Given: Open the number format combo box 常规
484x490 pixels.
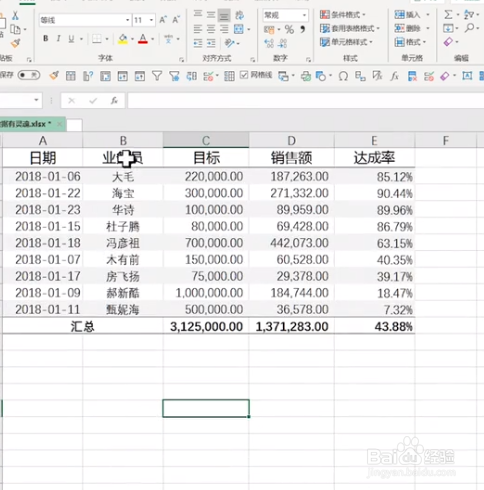Looking at the screenshot, I should 285,15.
